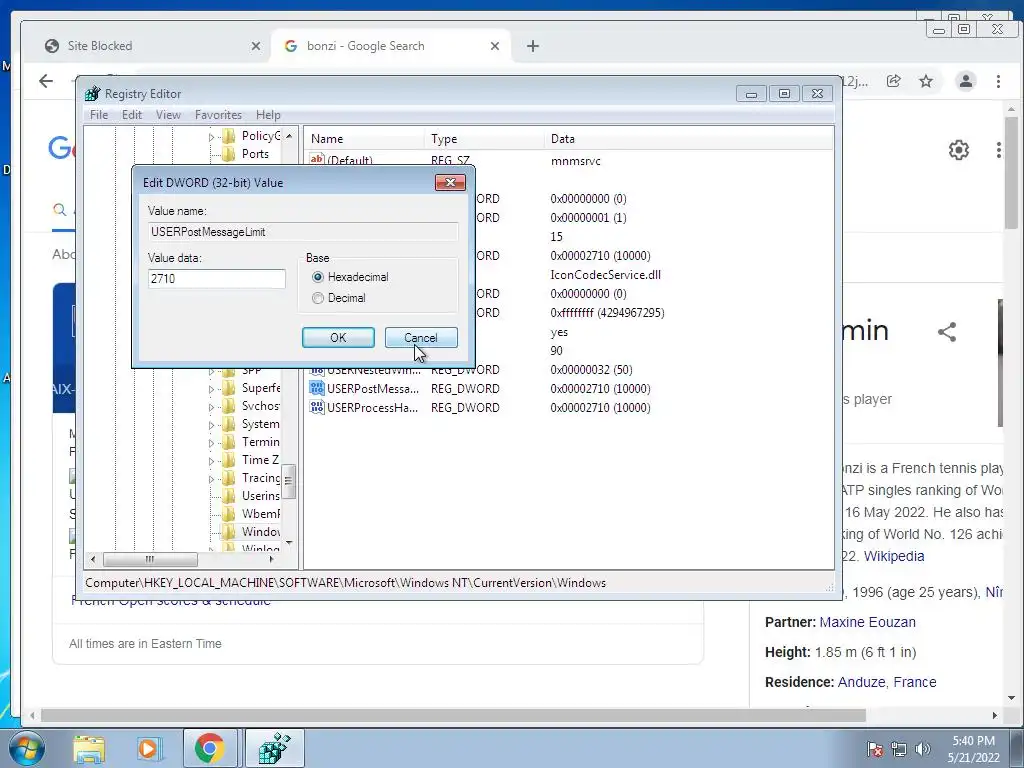This screenshot has width=1024, height=768.
Task: Select the USERPostMessa... value name
Action: point(373,389)
